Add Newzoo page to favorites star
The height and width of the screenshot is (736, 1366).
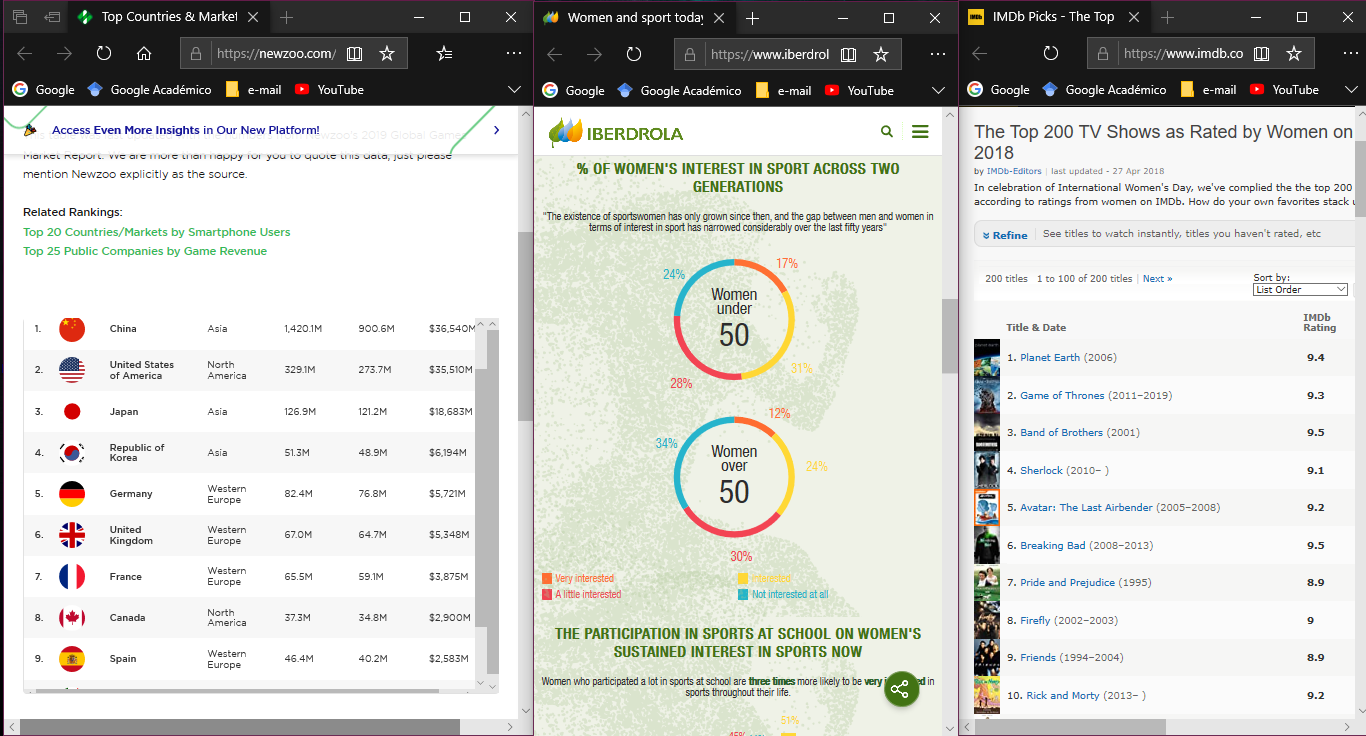click(387, 54)
